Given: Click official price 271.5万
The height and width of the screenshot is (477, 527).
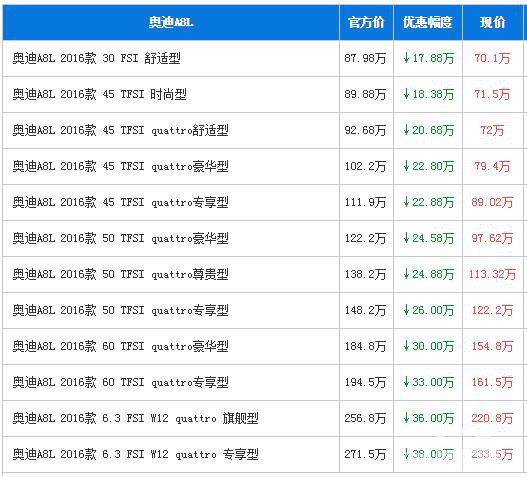Looking at the screenshot, I should click(x=365, y=454).
